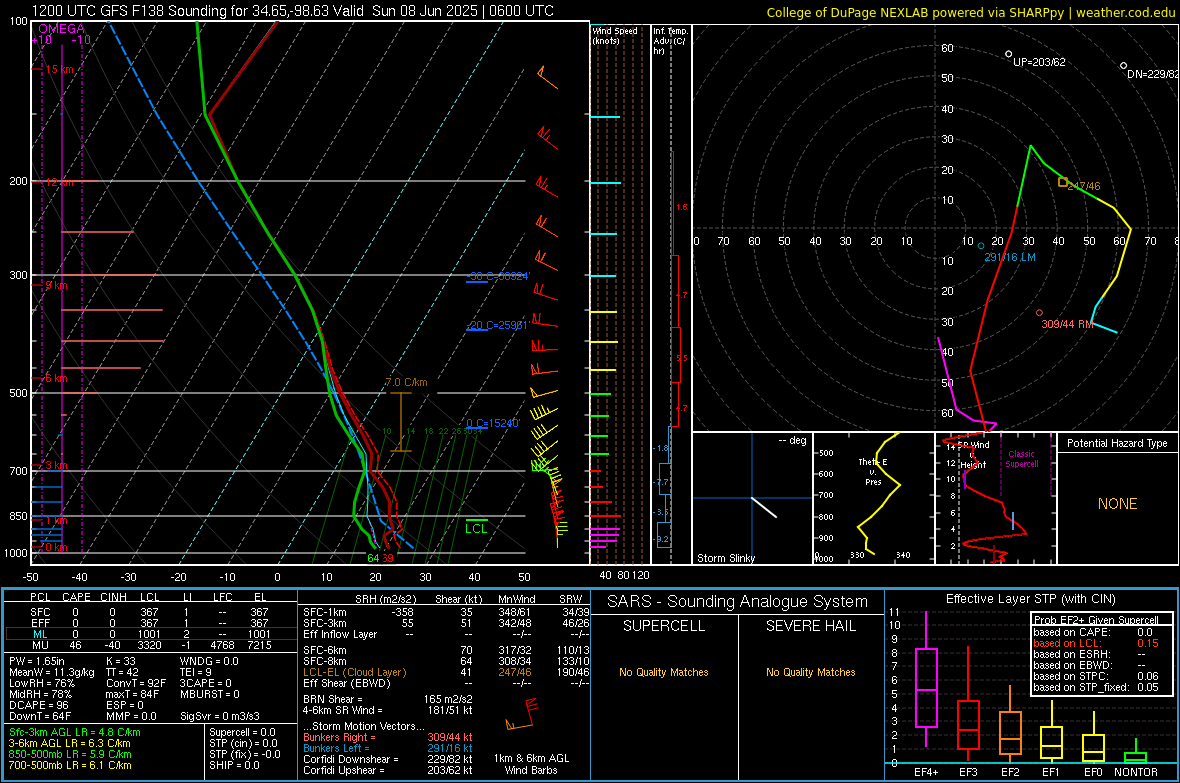This screenshot has width=1180, height=783.
Task: Click the 'SigSvr = 0 m3/s3' value
Action: coord(220,717)
